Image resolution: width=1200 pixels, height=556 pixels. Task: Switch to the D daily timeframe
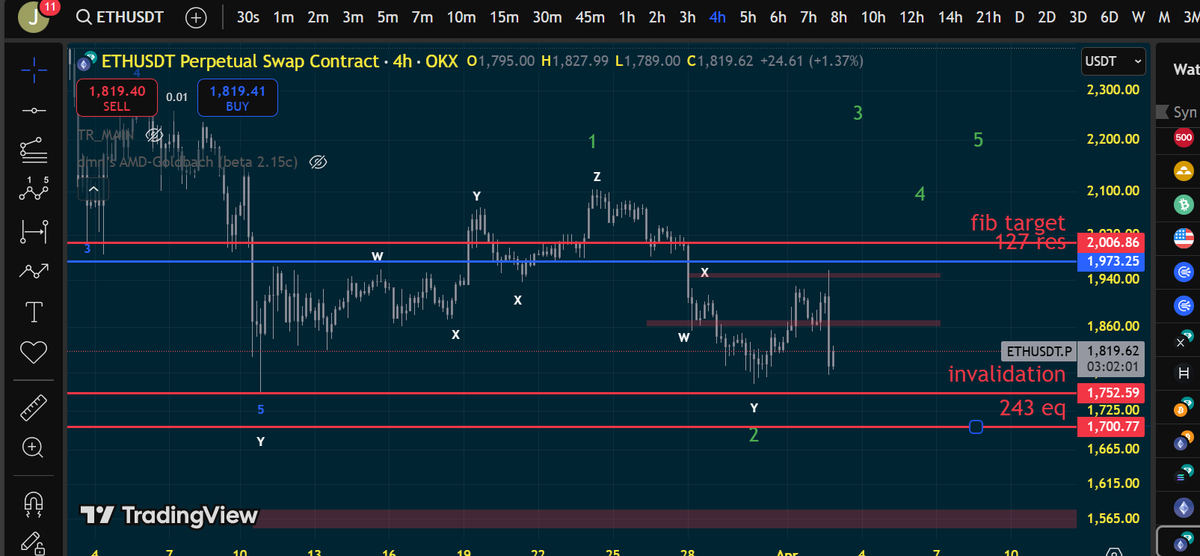pyautogui.click(x=1019, y=17)
